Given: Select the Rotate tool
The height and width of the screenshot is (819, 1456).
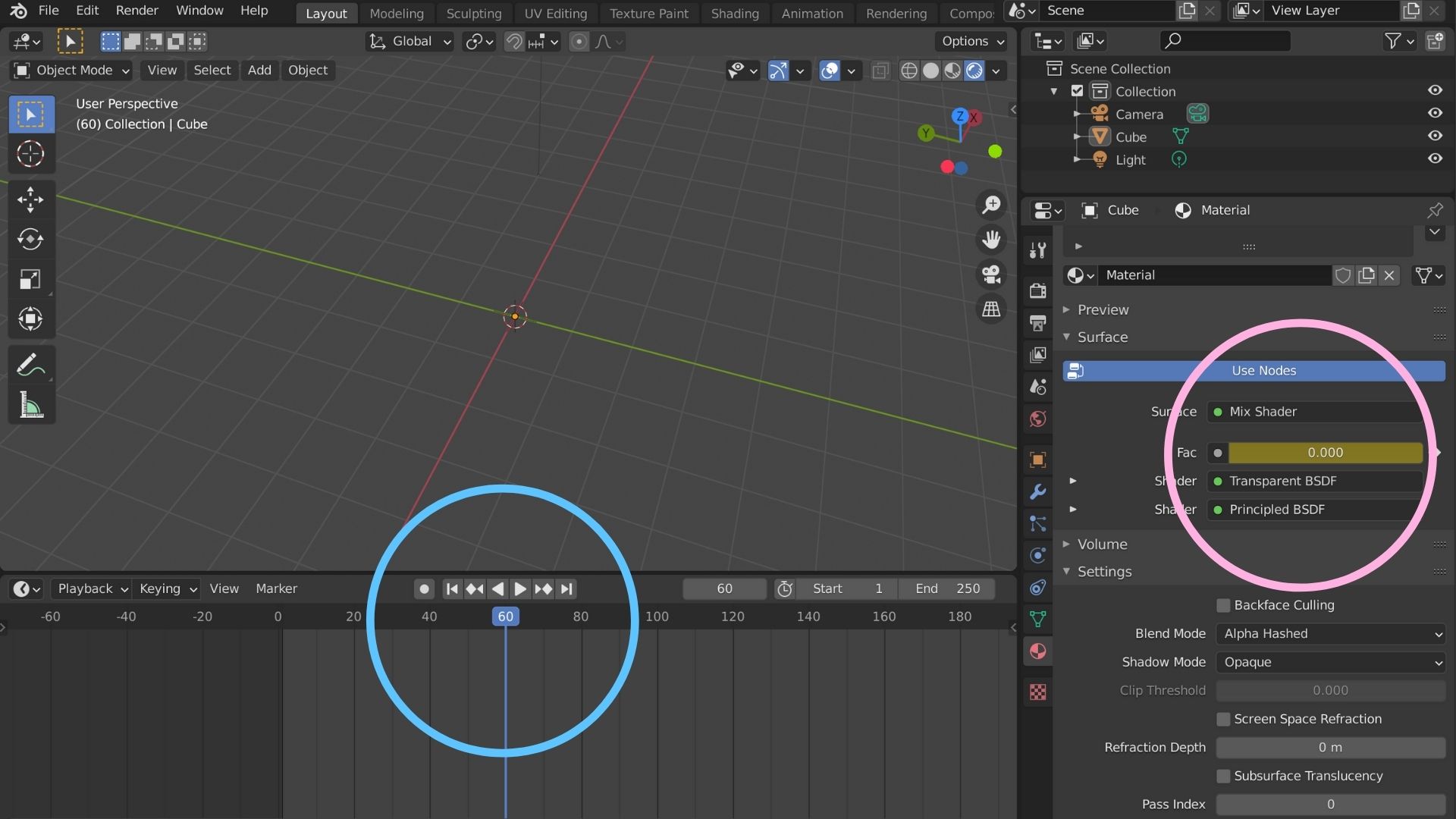Looking at the screenshot, I should [x=30, y=240].
